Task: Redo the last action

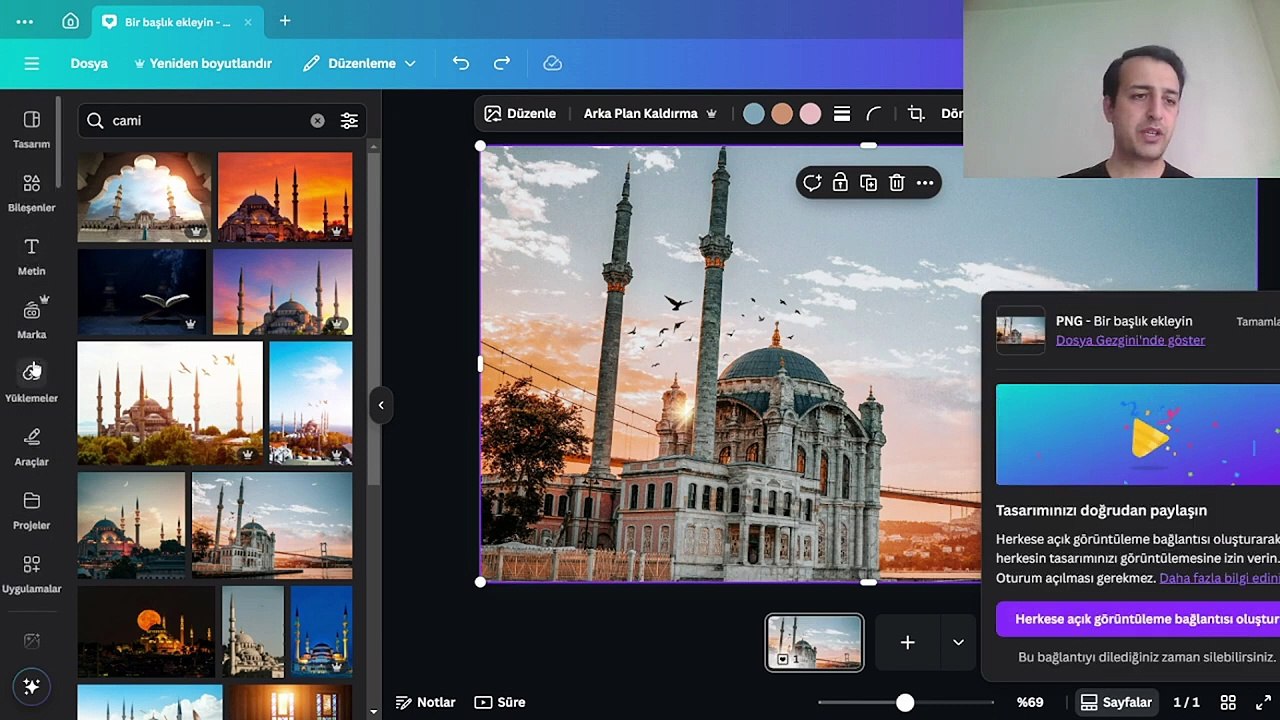Action: pos(502,63)
